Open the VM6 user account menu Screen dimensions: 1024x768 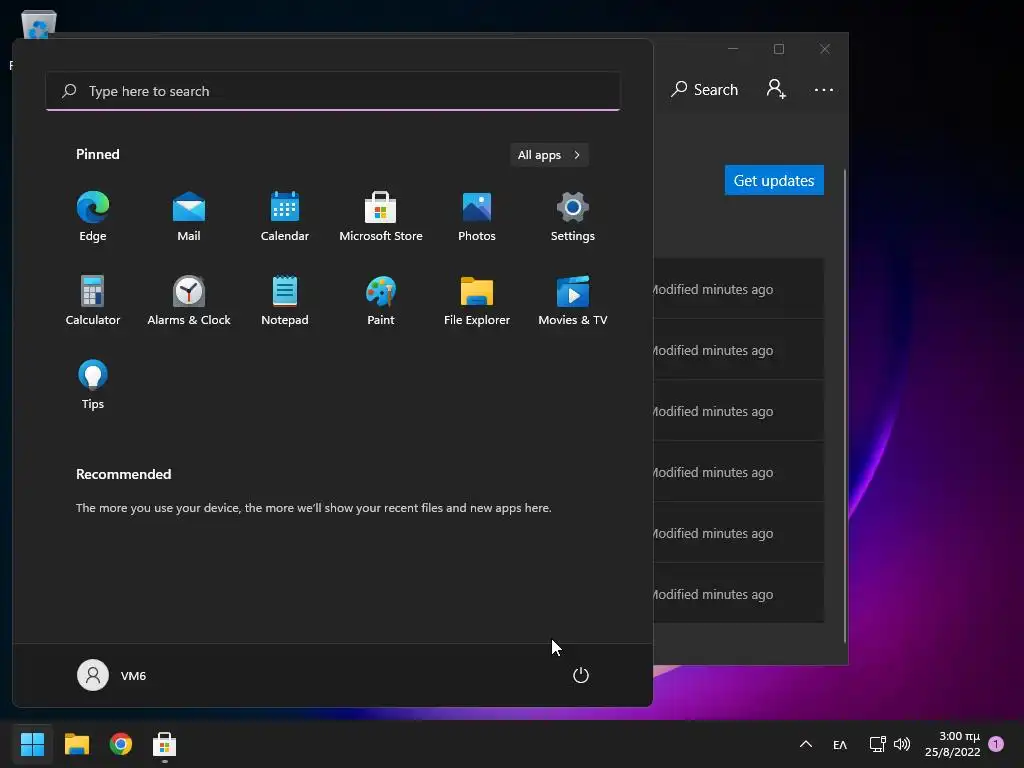[x=112, y=675]
